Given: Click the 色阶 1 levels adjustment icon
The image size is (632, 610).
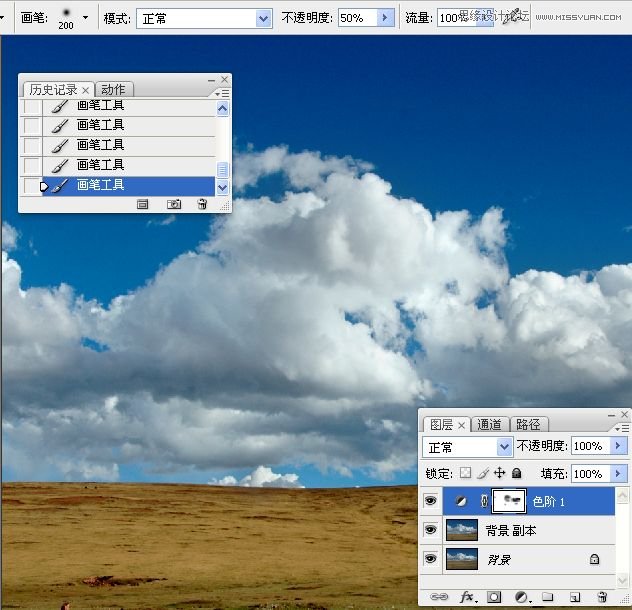Looking at the screenshot, I should pyautogui.click(x=461, y=501).
